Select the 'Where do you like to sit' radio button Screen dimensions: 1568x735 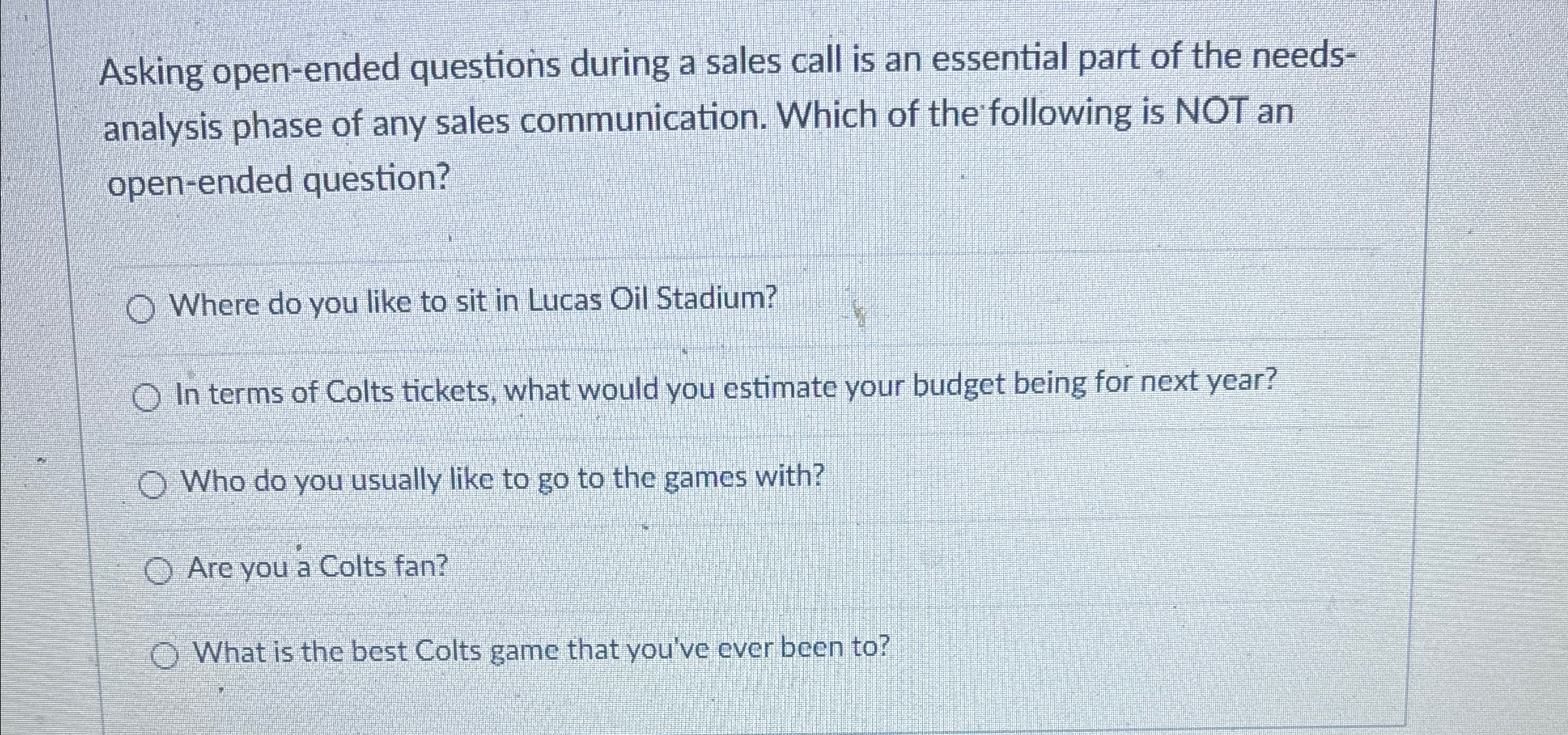tap(141, 309)
